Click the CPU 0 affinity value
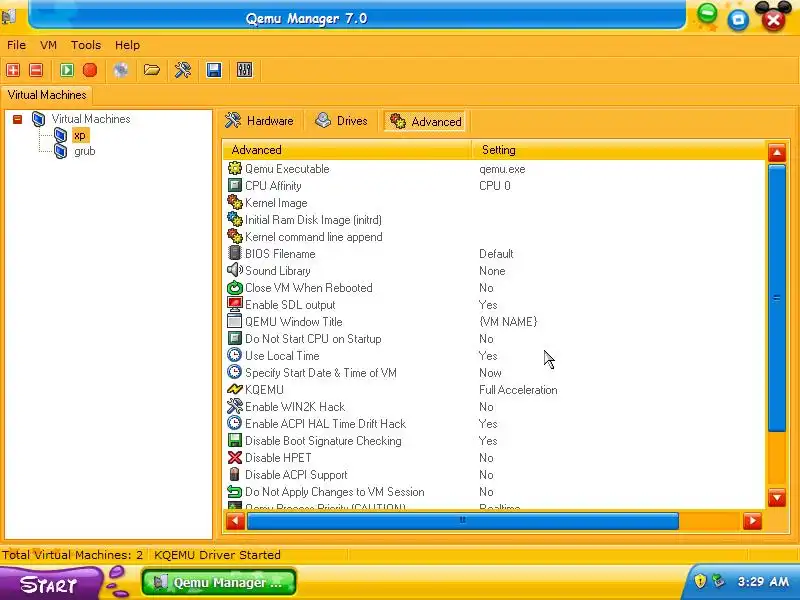800x600 pixels. 494,186
